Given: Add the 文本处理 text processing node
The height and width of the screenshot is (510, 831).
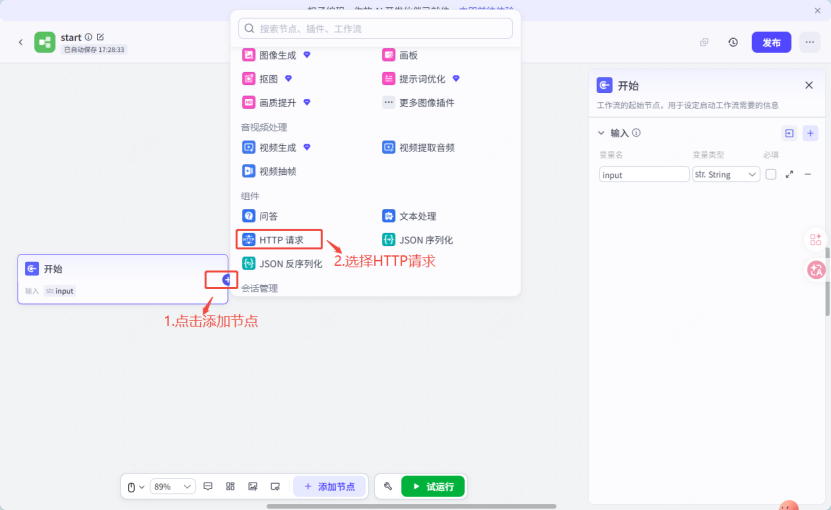Looking at the screenshot, I should [x=409, y=216].
